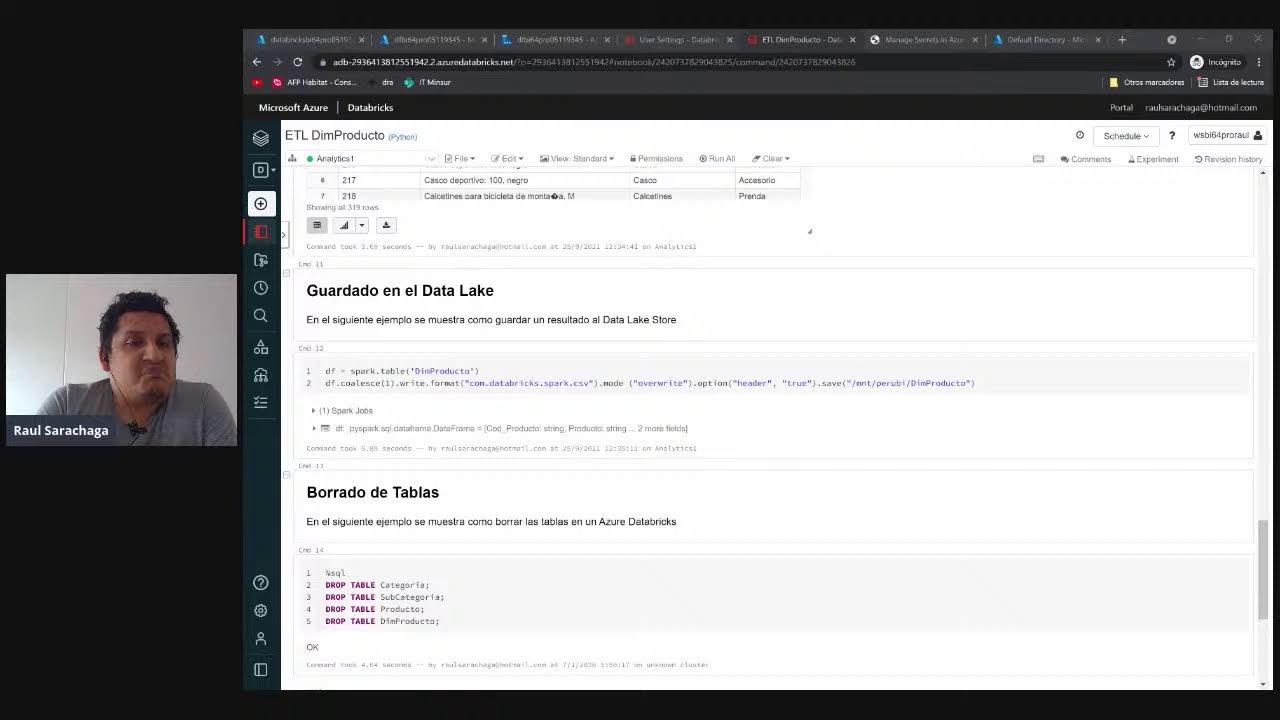The width and height of the screenshot is (1280, 720).
Task: Switch to the Default Directory browser tab
Action: click(x=1048, y=40)
